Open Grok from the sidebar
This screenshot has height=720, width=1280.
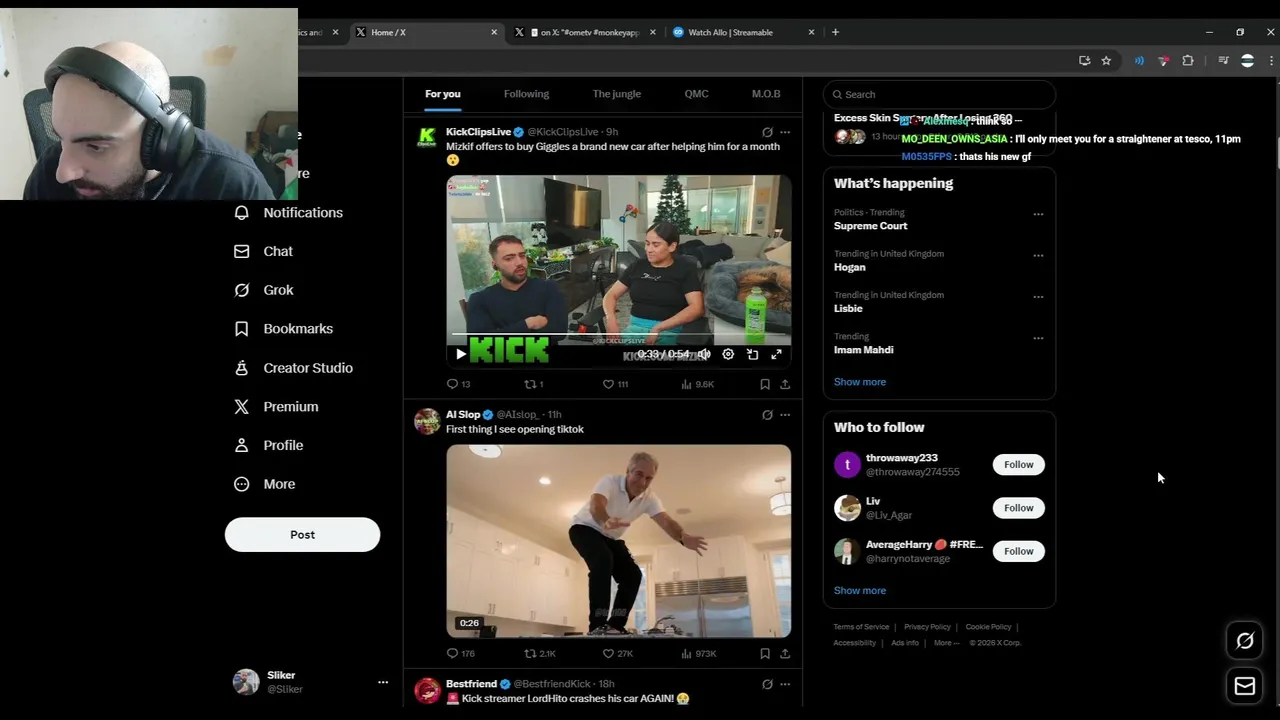point(264,290)
